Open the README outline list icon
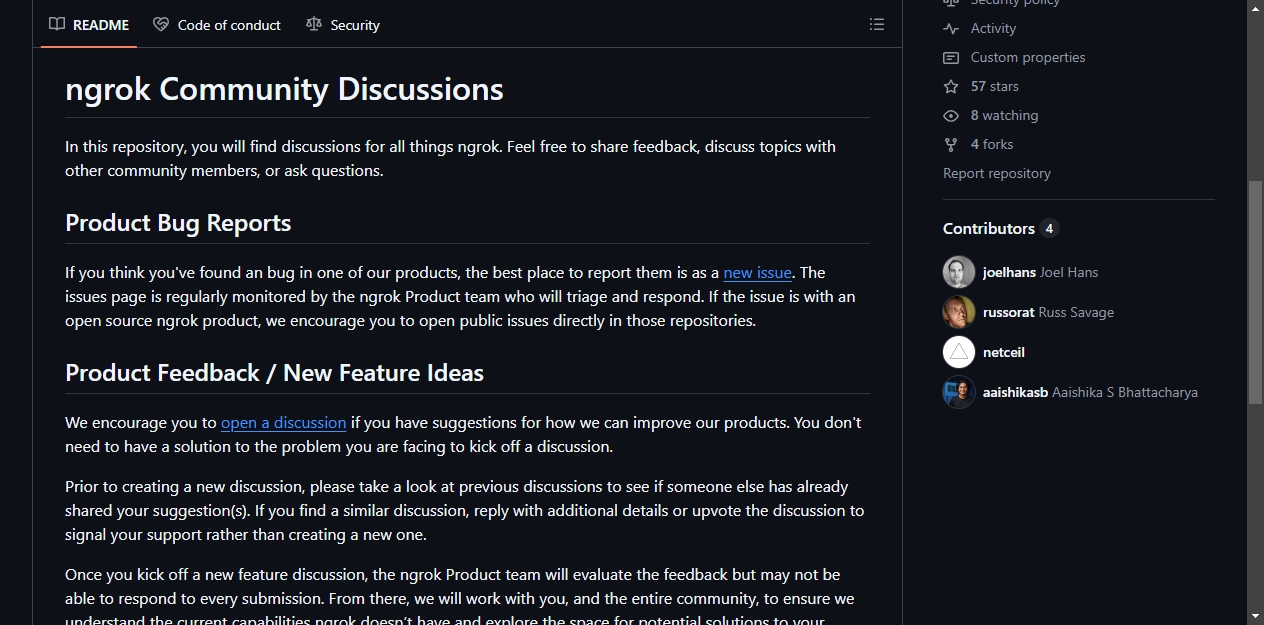The image size is (1264, 625). [x=877, y=24]
